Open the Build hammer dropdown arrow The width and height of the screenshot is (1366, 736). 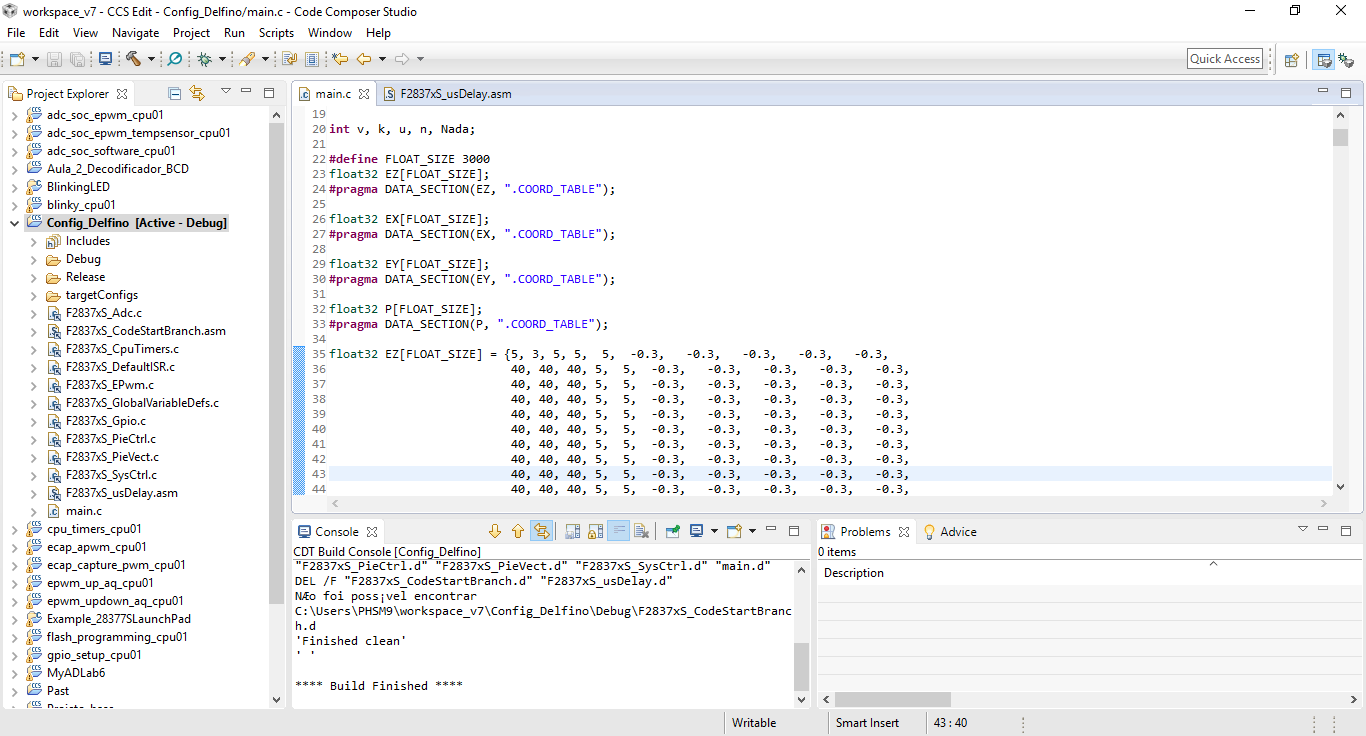[x=151, y=59]
